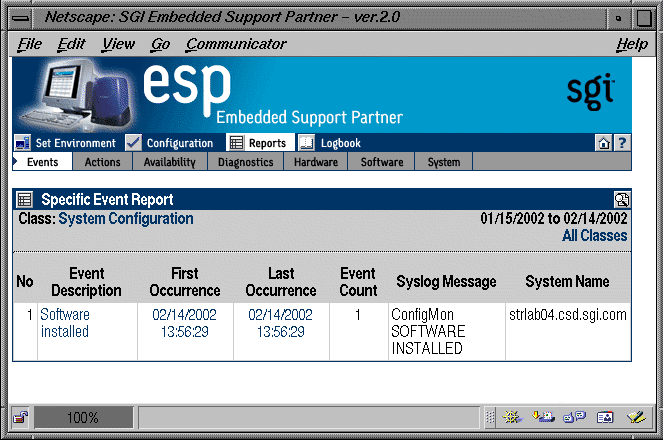The image size is (663, 440).
Task: Click the Logbook book icon
Action: (x=307, y=143)
